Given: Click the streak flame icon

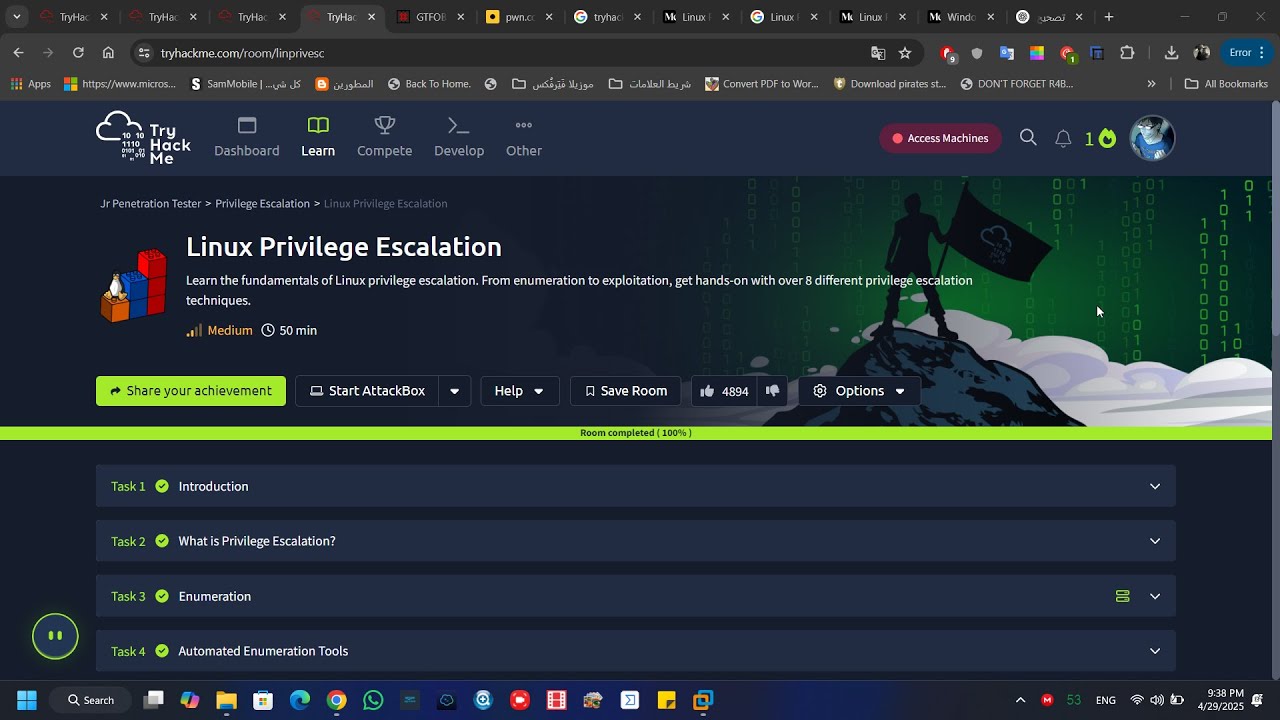Looking at the screenshot, I should click(1107, 138).
